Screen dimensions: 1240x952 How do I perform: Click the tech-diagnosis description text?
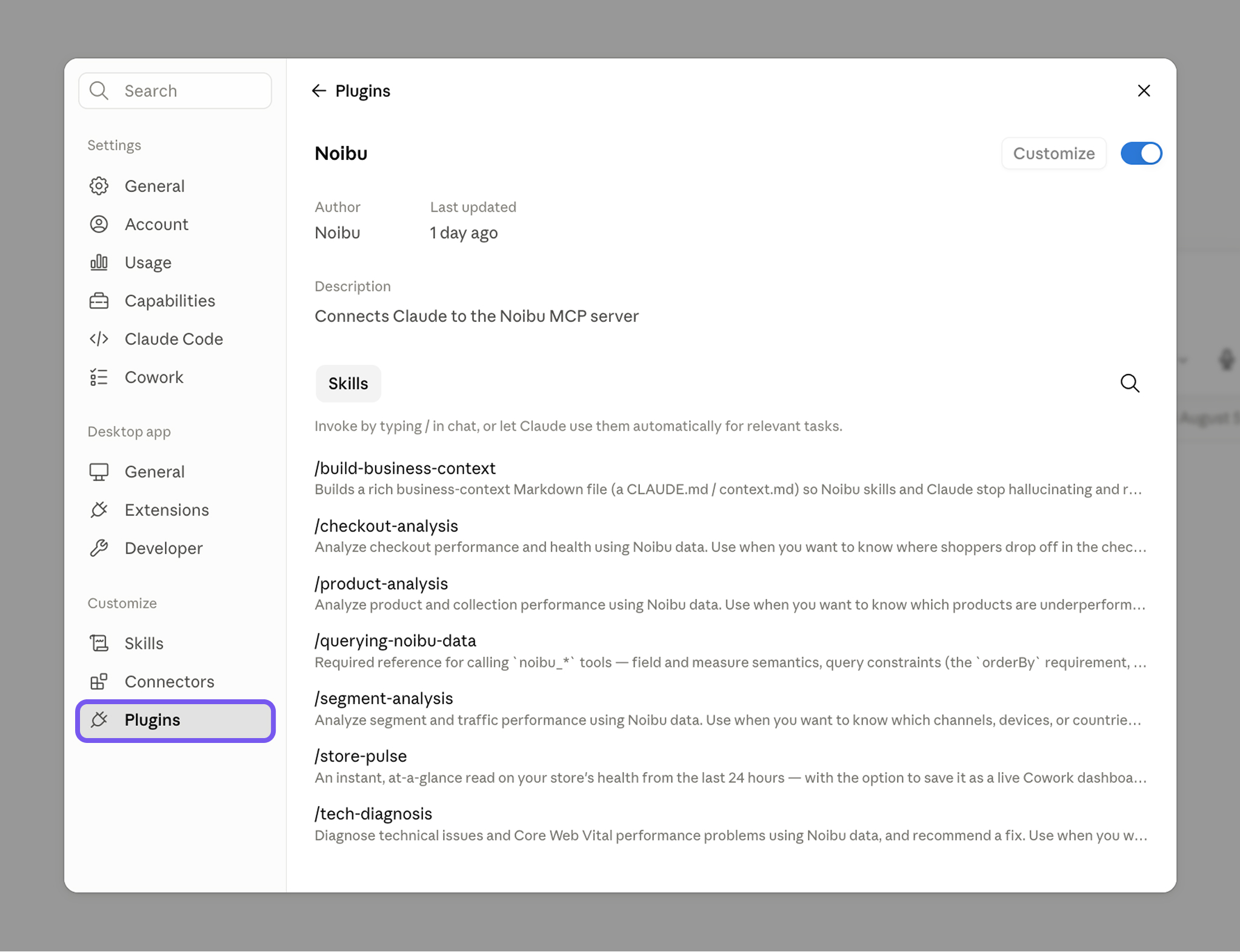point(730,835)
